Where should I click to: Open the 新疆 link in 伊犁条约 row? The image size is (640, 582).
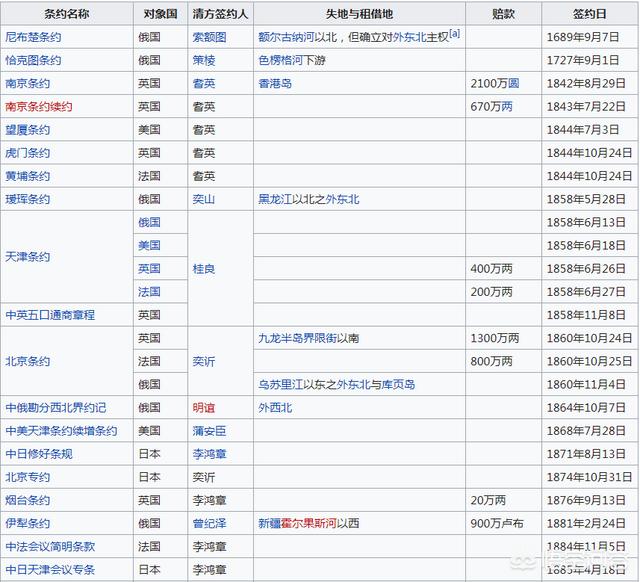269,524
